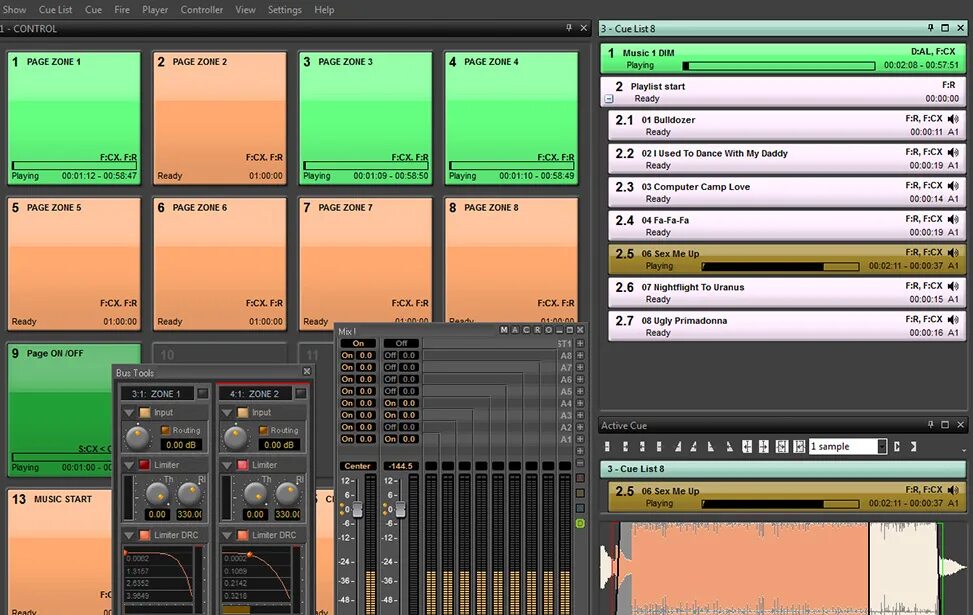Click the A button in Mix window title
This screenshot has width=973, height=615.
(515, 330)
